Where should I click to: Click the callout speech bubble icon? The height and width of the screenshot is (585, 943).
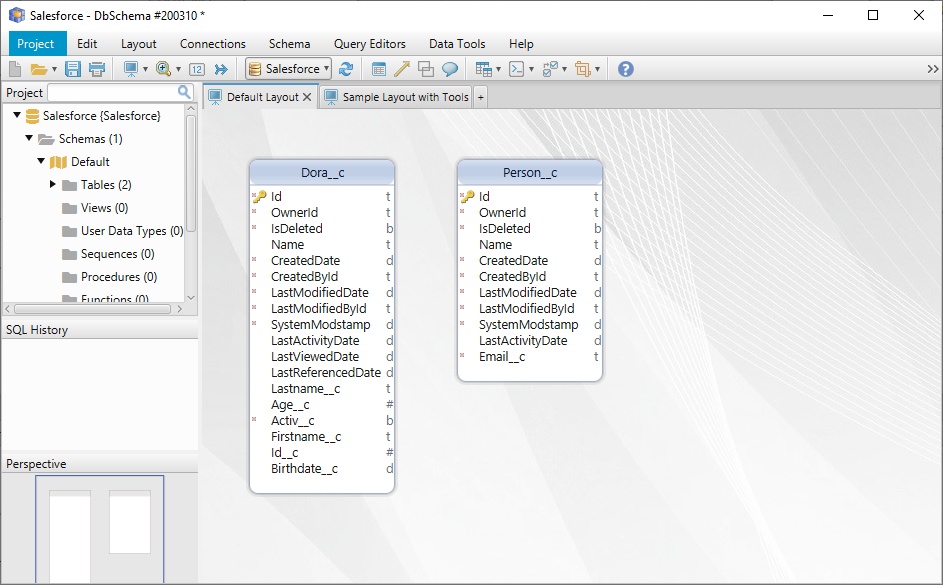click(450, 69)
